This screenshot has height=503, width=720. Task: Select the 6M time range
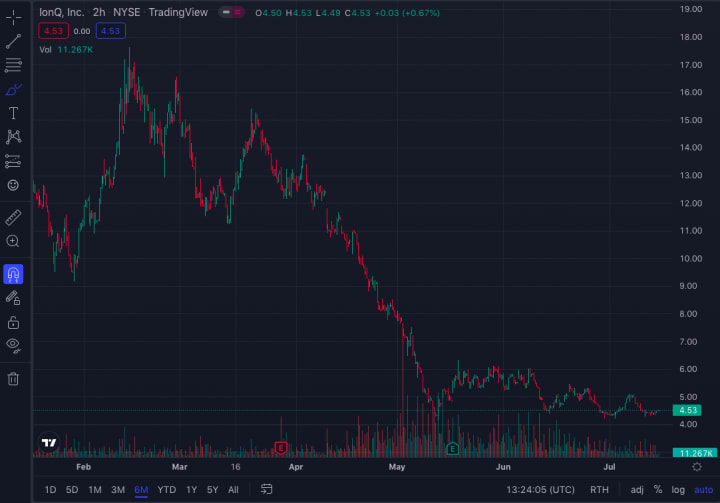coord(141,490)
